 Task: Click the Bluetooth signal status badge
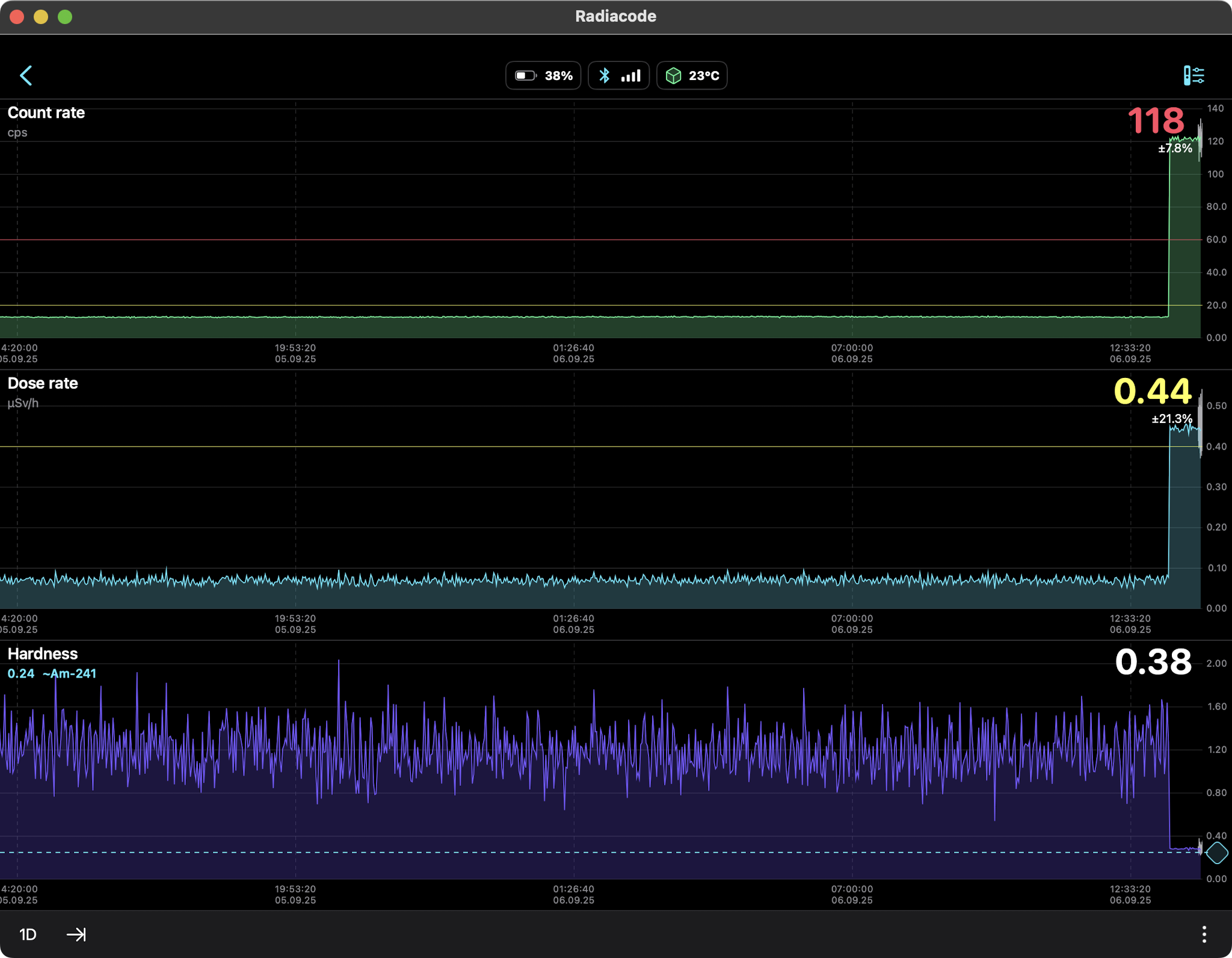pyautogui.click(x=618, y=76)
